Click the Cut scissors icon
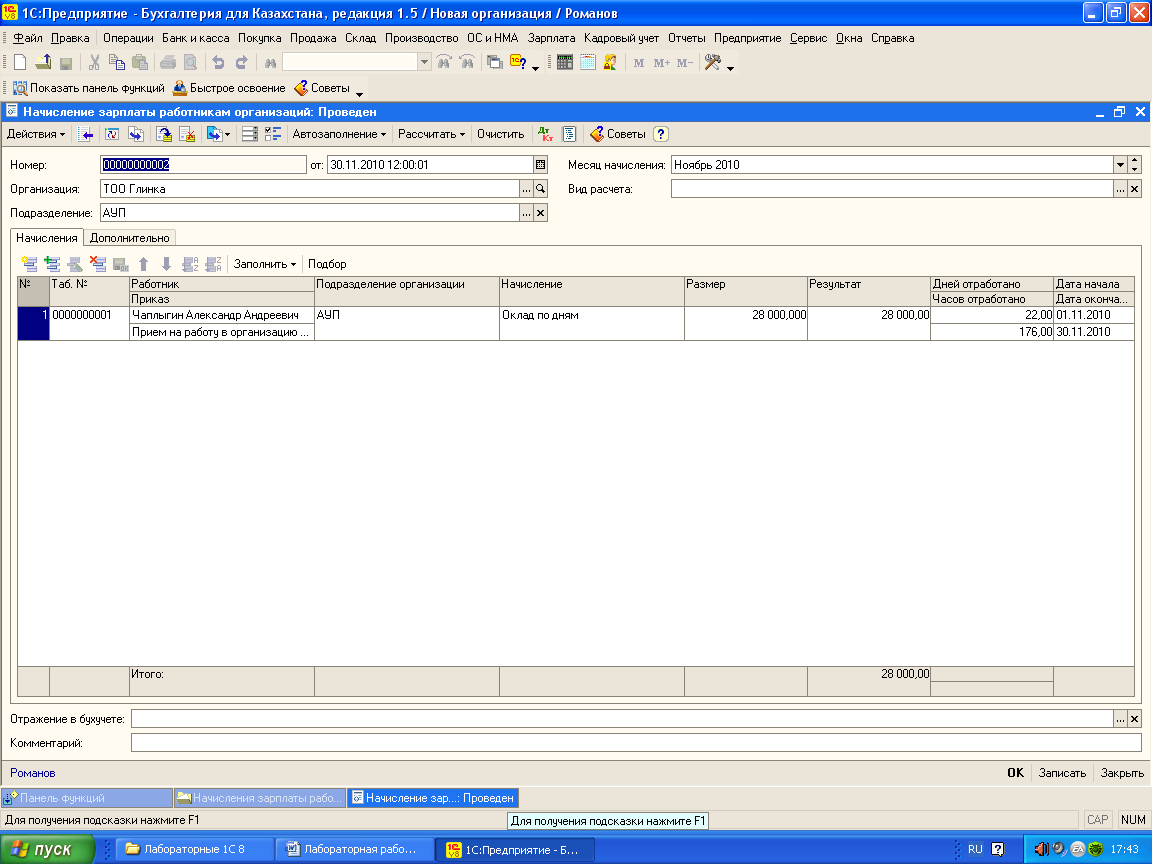The width and height of the screenshot is (1152, 864). [94, 63]
